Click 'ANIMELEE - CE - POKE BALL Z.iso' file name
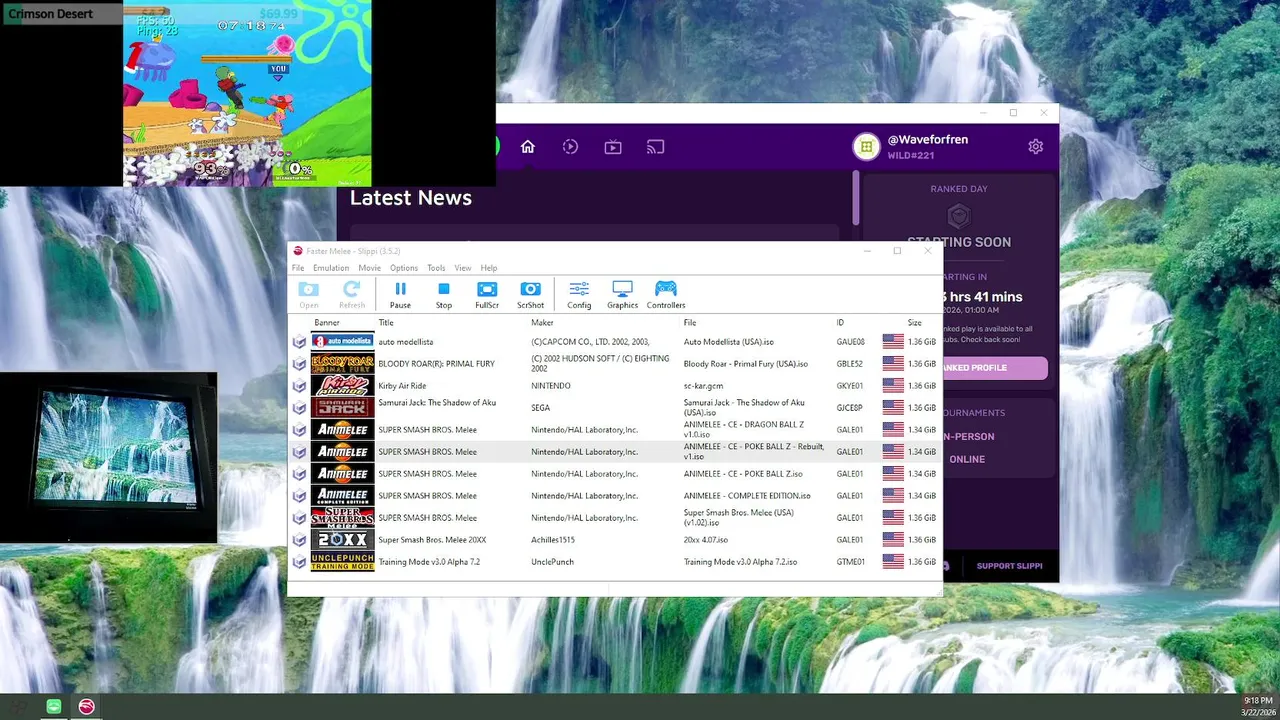This screenshot has width=1280, height=720. (x=743, y=474)
